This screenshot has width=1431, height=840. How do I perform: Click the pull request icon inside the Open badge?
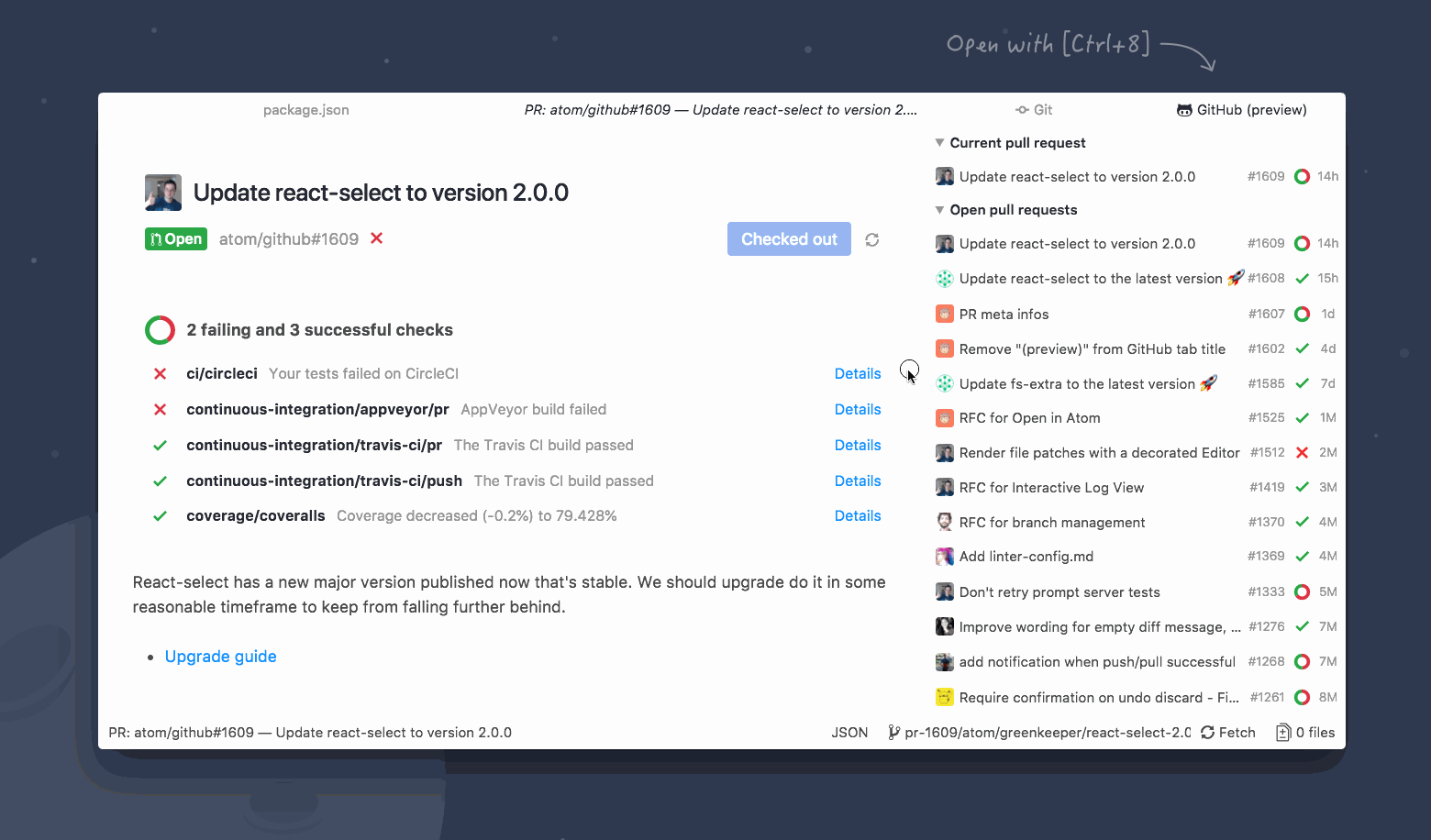click(x=156, y=238)
